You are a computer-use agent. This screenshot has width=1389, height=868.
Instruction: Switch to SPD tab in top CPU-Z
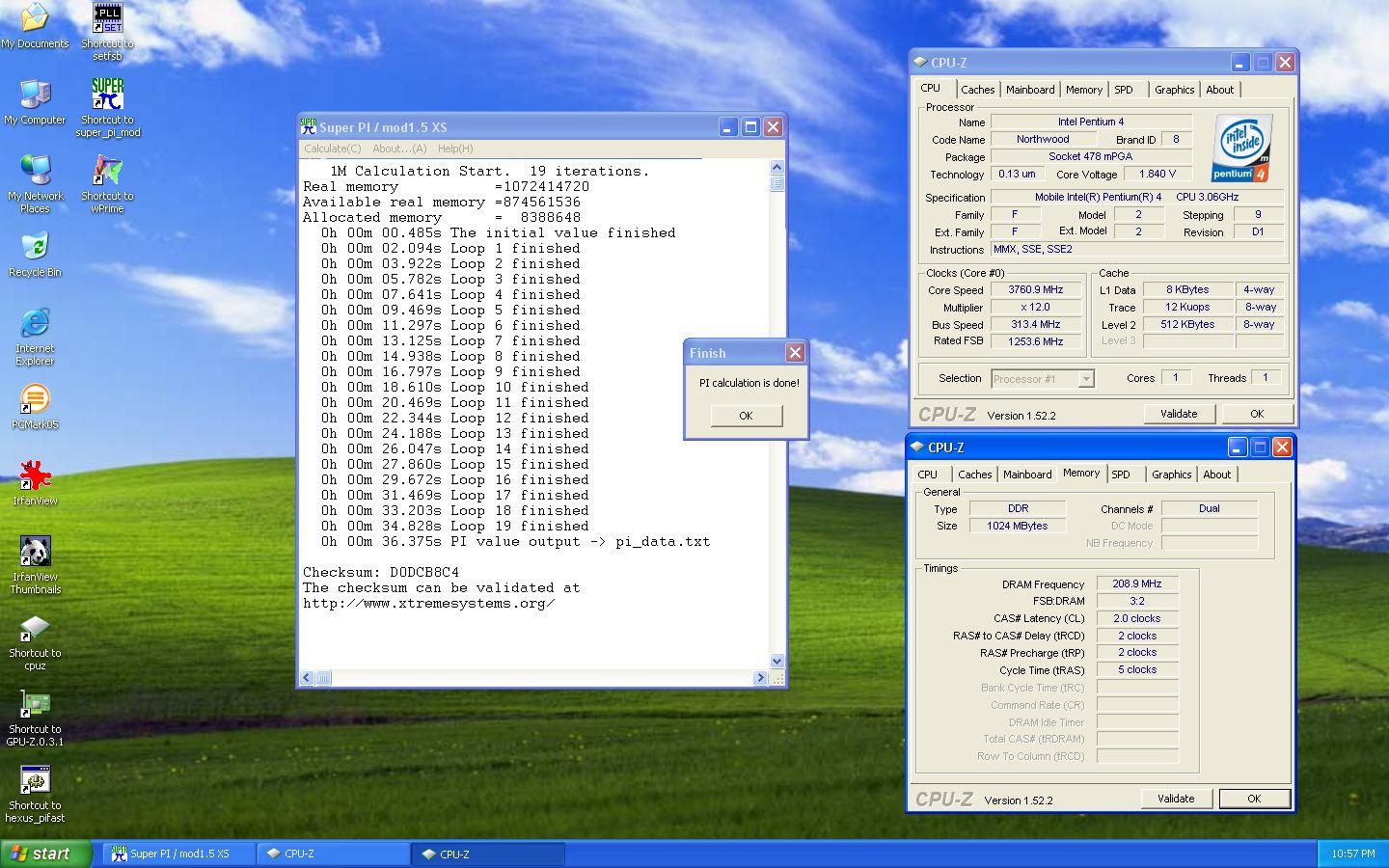1124,90
